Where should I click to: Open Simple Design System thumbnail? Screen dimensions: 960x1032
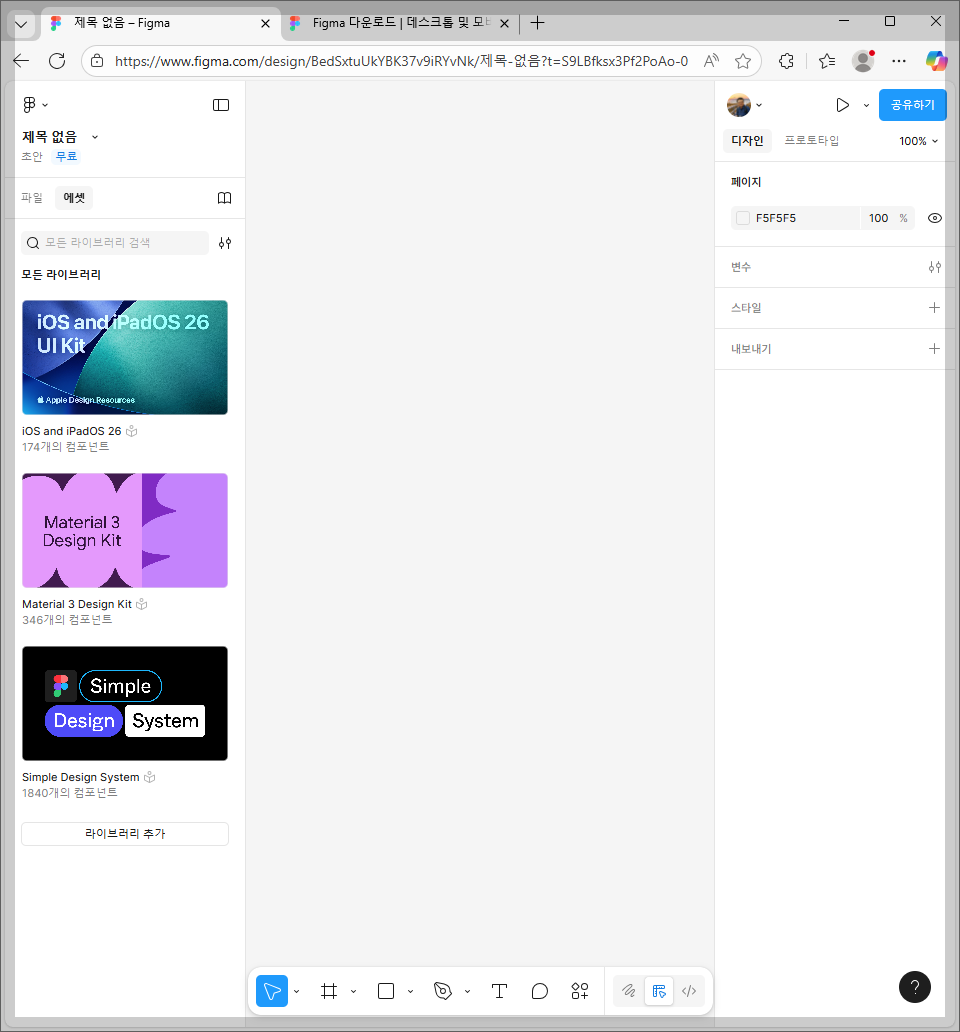125,704
